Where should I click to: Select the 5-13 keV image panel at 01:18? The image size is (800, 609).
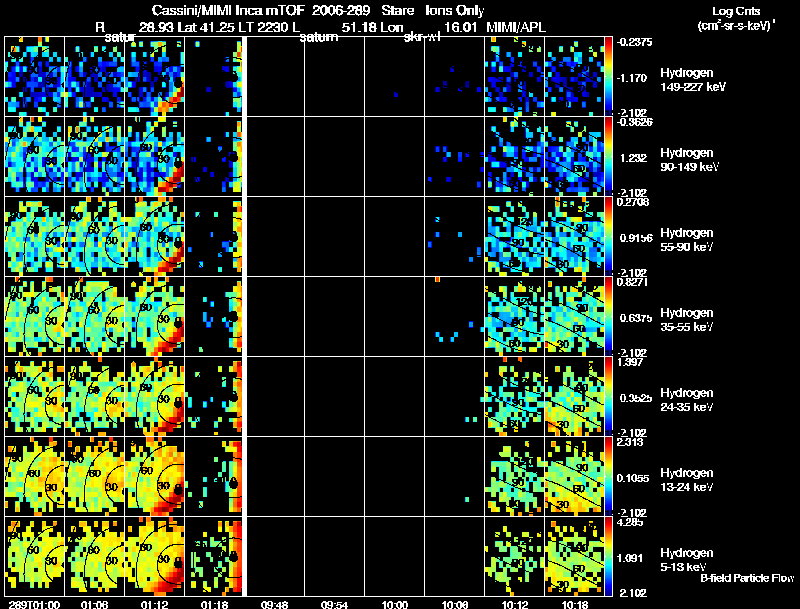click(x=214, y=556)
